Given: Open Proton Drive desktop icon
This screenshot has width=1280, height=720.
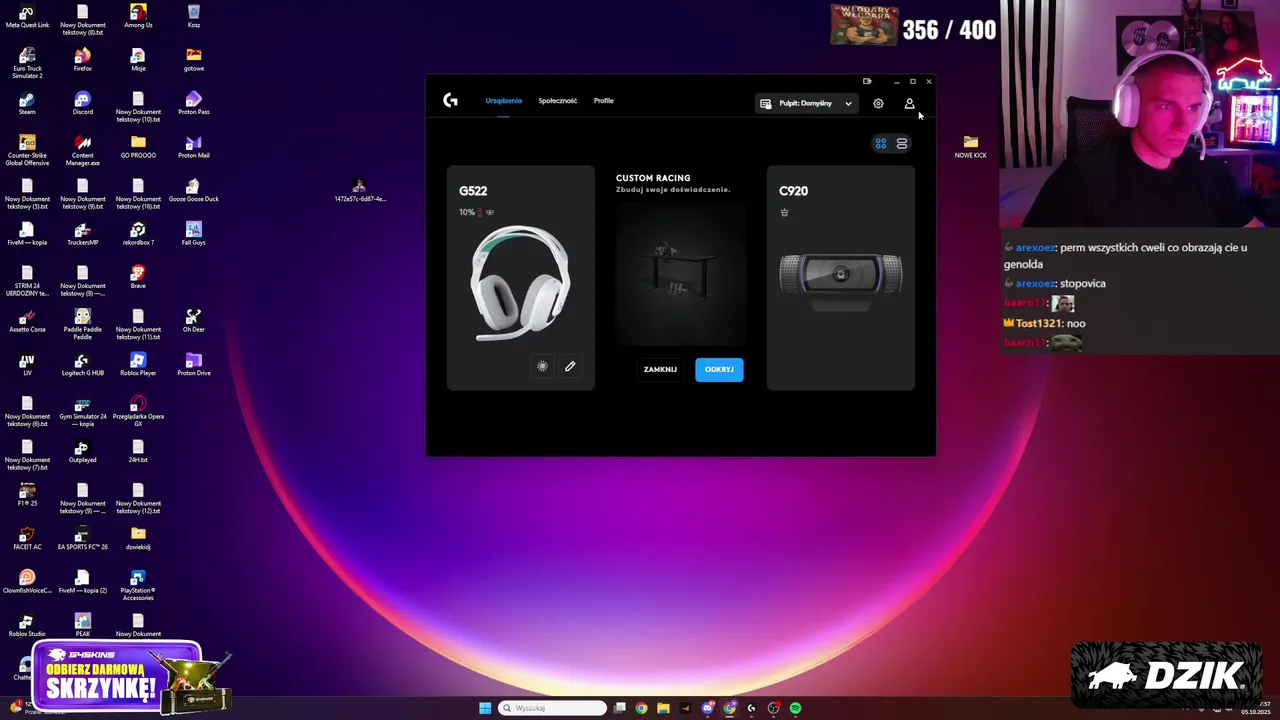Looking at the screenshot, I should coord(193,364).
